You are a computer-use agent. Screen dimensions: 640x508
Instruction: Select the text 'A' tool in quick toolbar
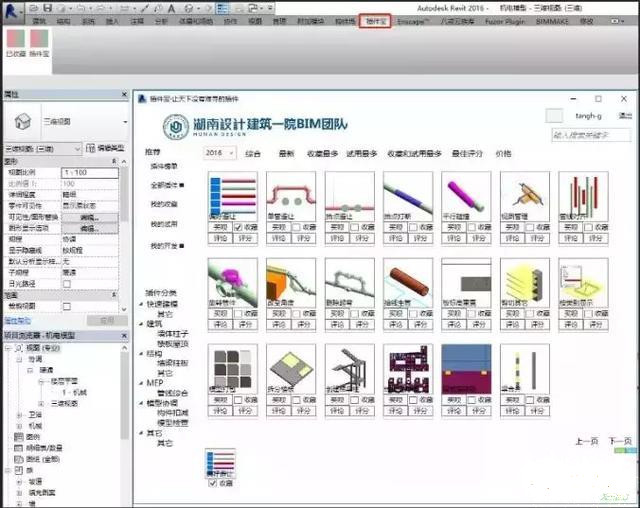pos(171,8)
